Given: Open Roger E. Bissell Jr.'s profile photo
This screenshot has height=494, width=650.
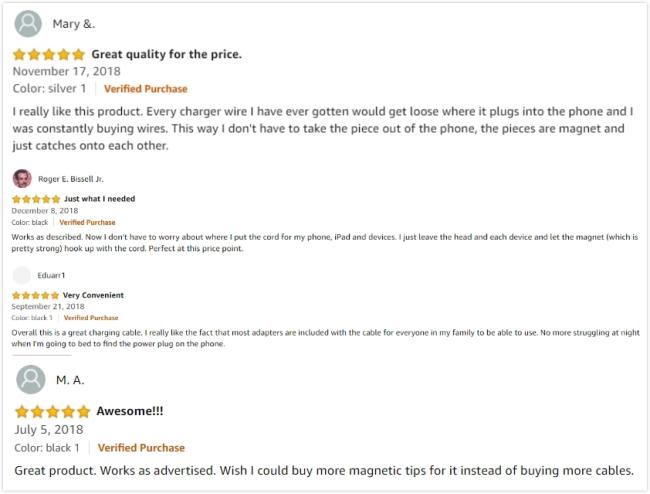Looking at the screenshot, I should [x=22, y=179].
